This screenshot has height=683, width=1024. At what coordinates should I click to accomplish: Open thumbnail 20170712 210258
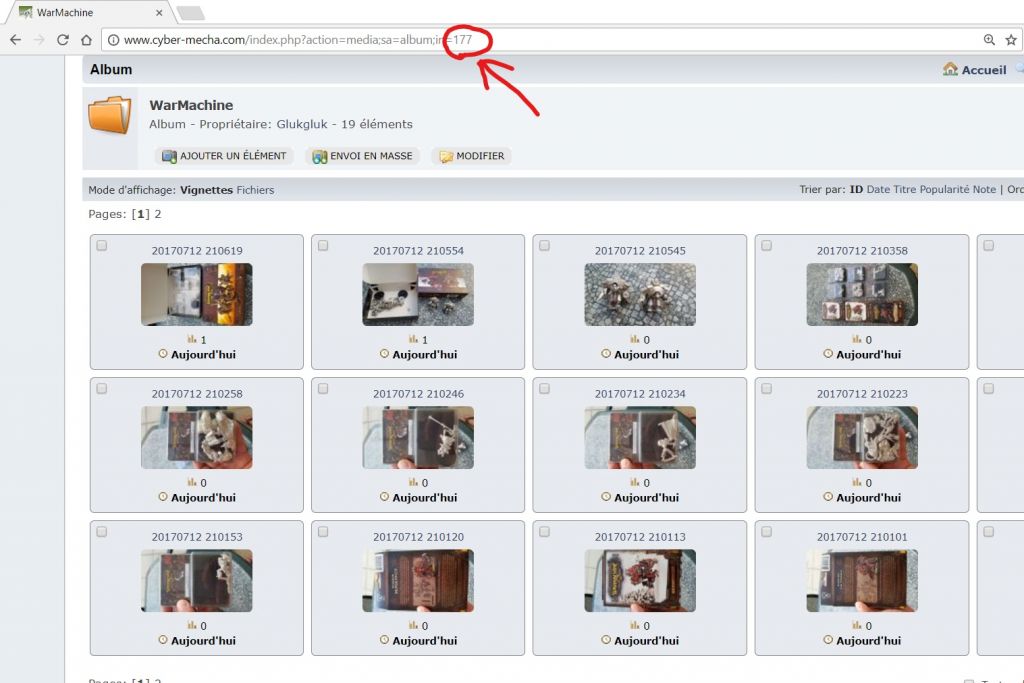click(197, 437)
